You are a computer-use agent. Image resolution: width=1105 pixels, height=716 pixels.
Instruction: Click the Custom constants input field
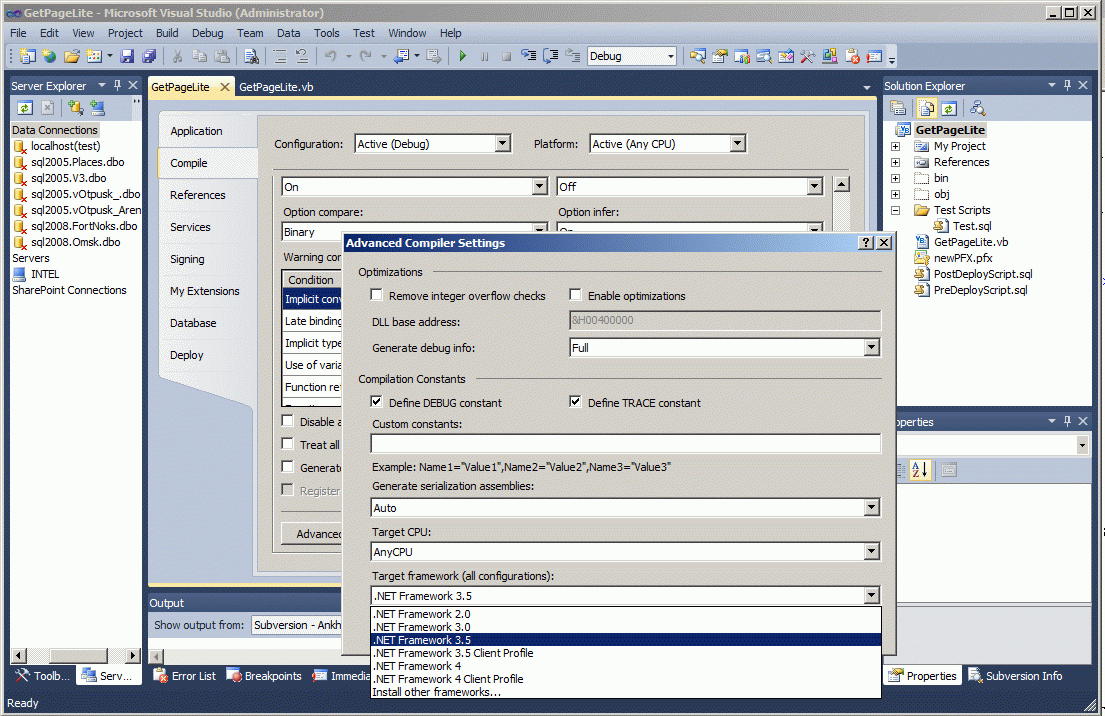tap(626, 443)
